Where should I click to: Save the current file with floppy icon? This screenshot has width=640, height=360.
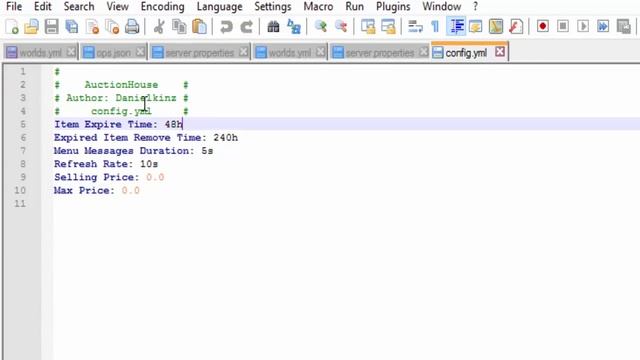(x=51, y=27)
